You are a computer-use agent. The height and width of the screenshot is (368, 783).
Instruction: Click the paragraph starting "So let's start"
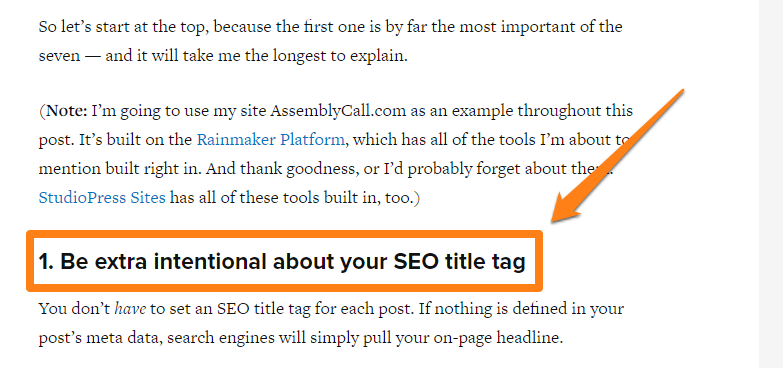331,40
